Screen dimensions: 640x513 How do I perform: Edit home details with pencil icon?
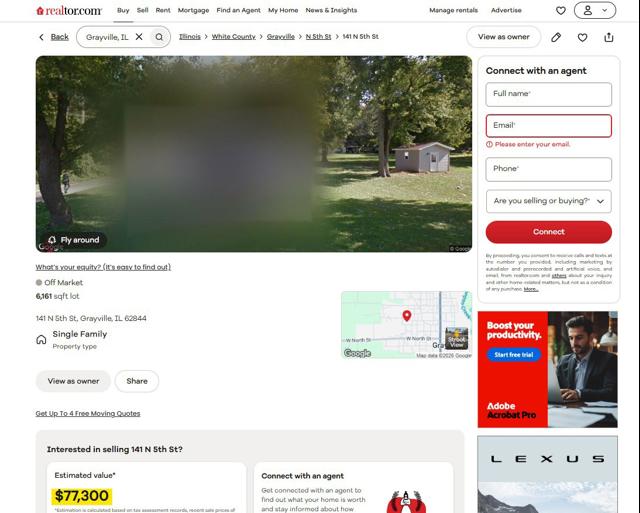pyautogui.click(x=556, y=38)
